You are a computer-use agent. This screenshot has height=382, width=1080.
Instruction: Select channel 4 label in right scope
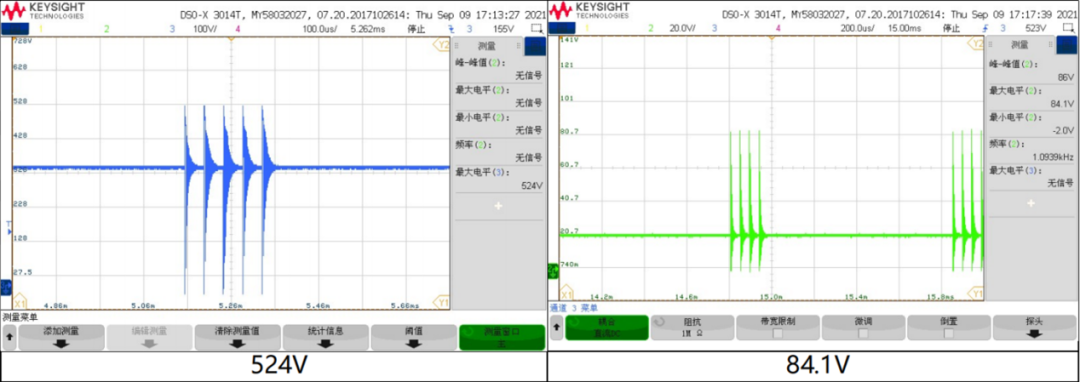778,28
